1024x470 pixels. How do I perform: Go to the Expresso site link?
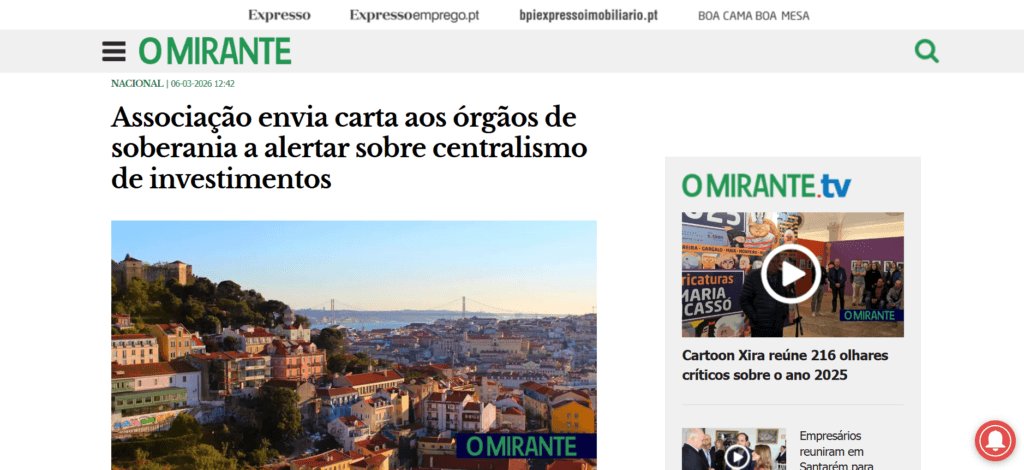tap(279, 15)
